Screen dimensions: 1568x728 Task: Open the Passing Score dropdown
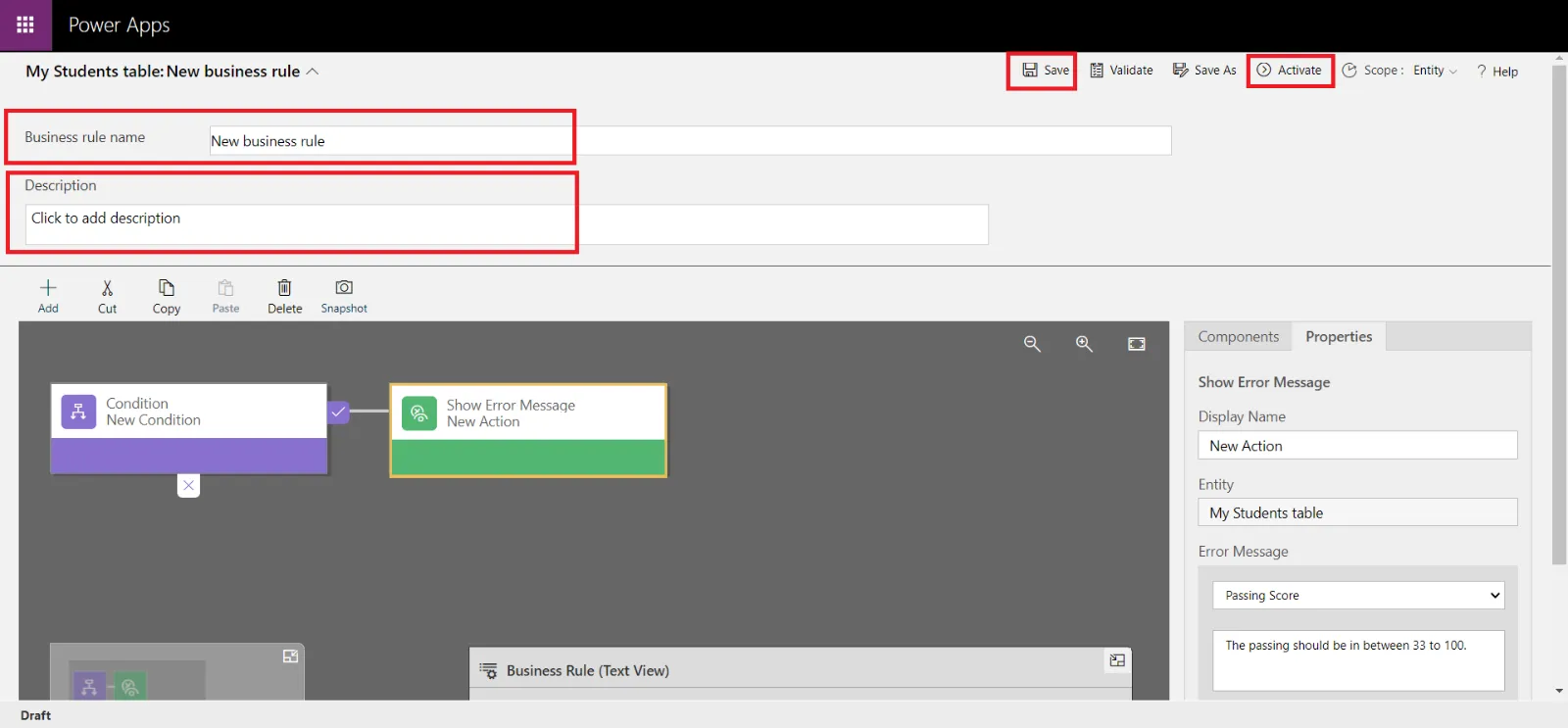tap(1358, 595)
